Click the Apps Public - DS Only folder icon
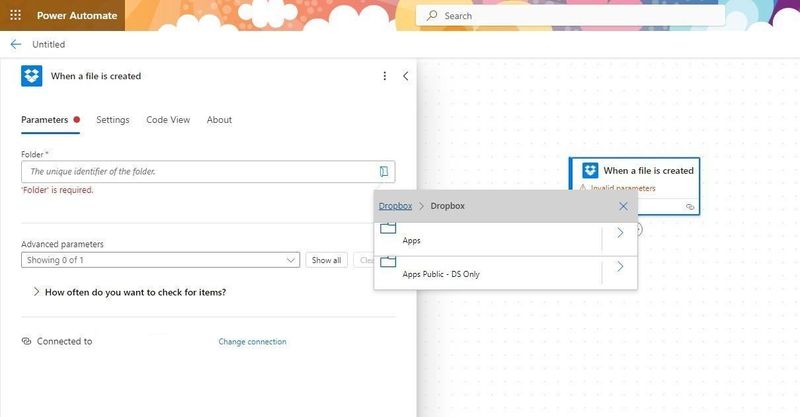800x417 pixels. tap(388, 261)
